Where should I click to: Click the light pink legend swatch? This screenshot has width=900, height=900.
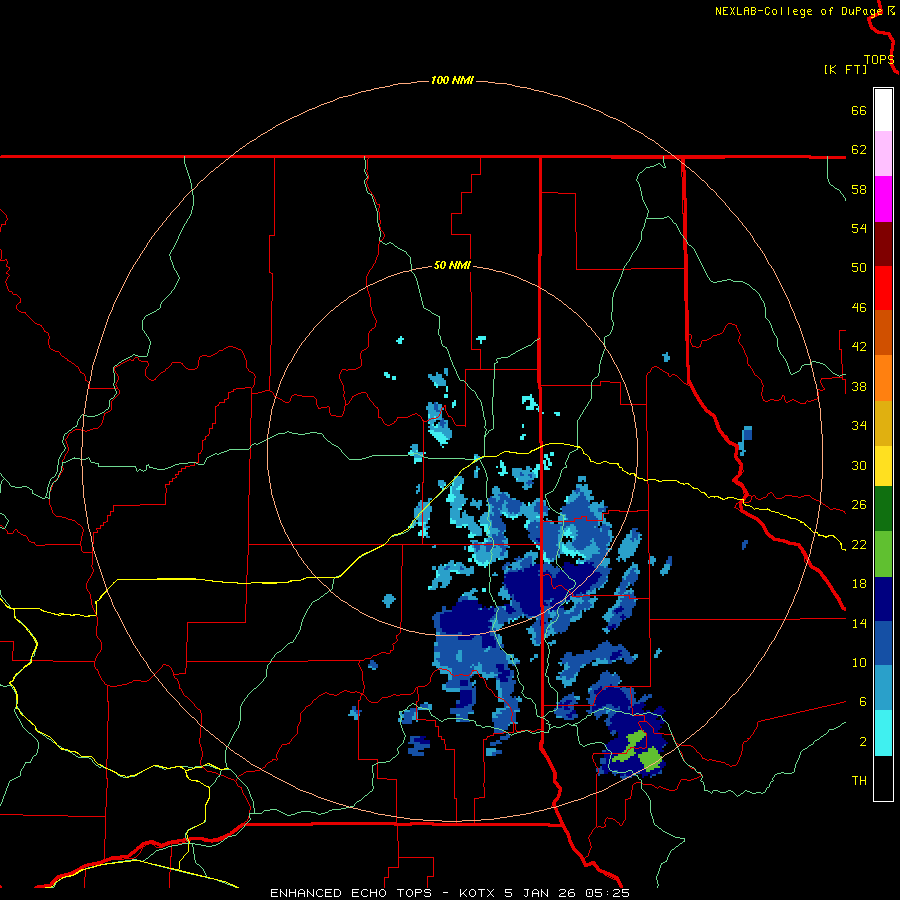point(883,154)
